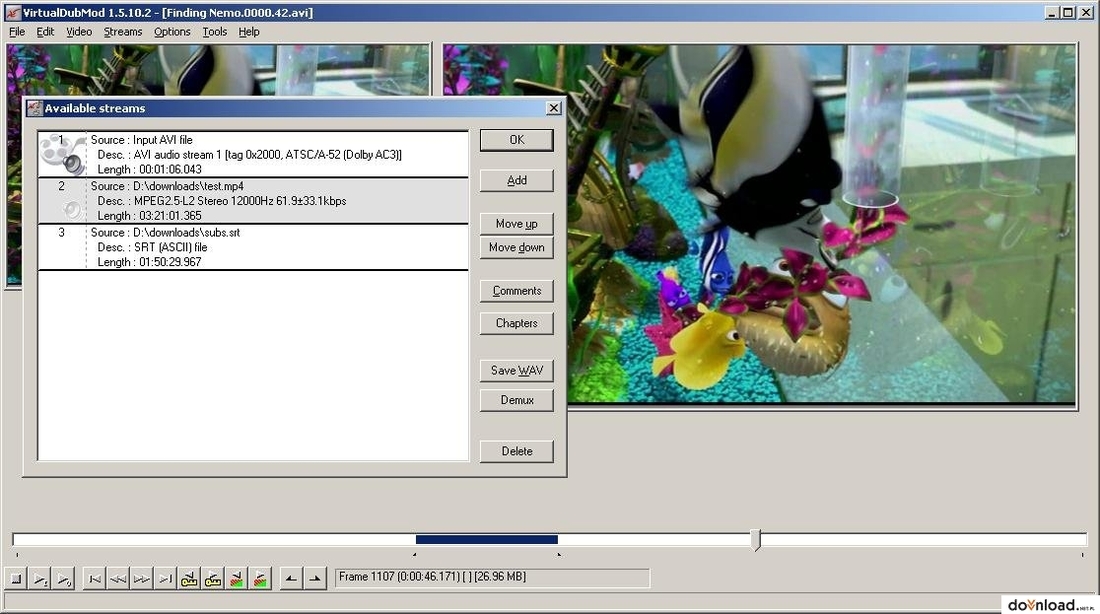Screen dimensions: 1100x614
Task: Play the input video preview
Action: pyautogui.click(x=40, y=579)
